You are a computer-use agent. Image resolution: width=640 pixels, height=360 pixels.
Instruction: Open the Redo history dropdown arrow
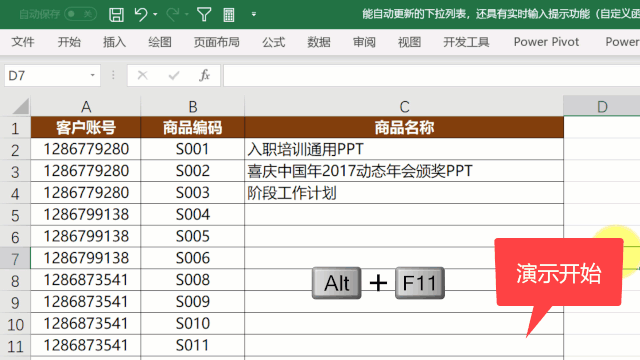[x=187, y=15]
